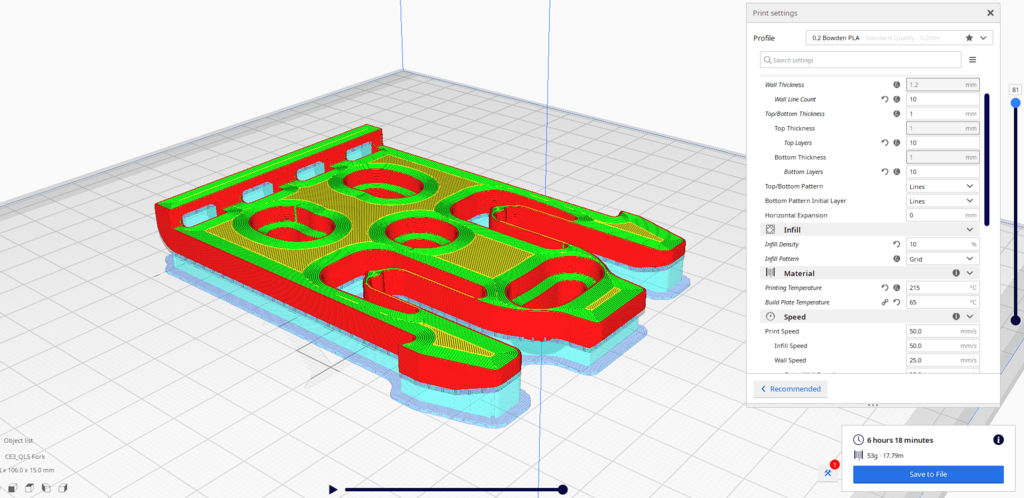Click the Print Speed input field
Screen dimensions: 1024x498
(942, 331)
